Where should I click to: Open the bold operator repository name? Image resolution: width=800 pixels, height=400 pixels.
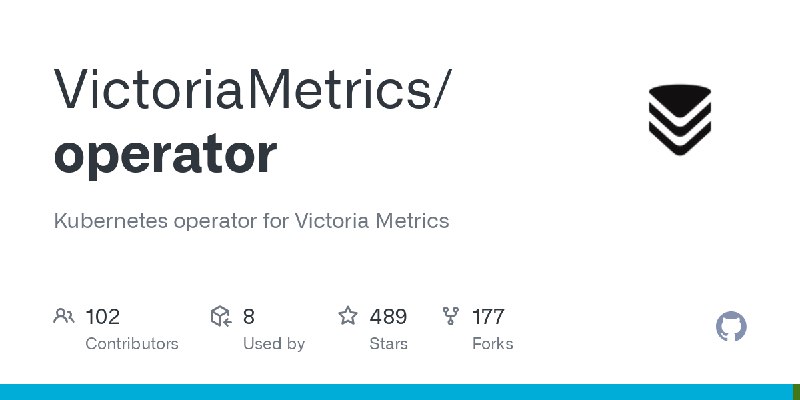(x=165, y=155)
